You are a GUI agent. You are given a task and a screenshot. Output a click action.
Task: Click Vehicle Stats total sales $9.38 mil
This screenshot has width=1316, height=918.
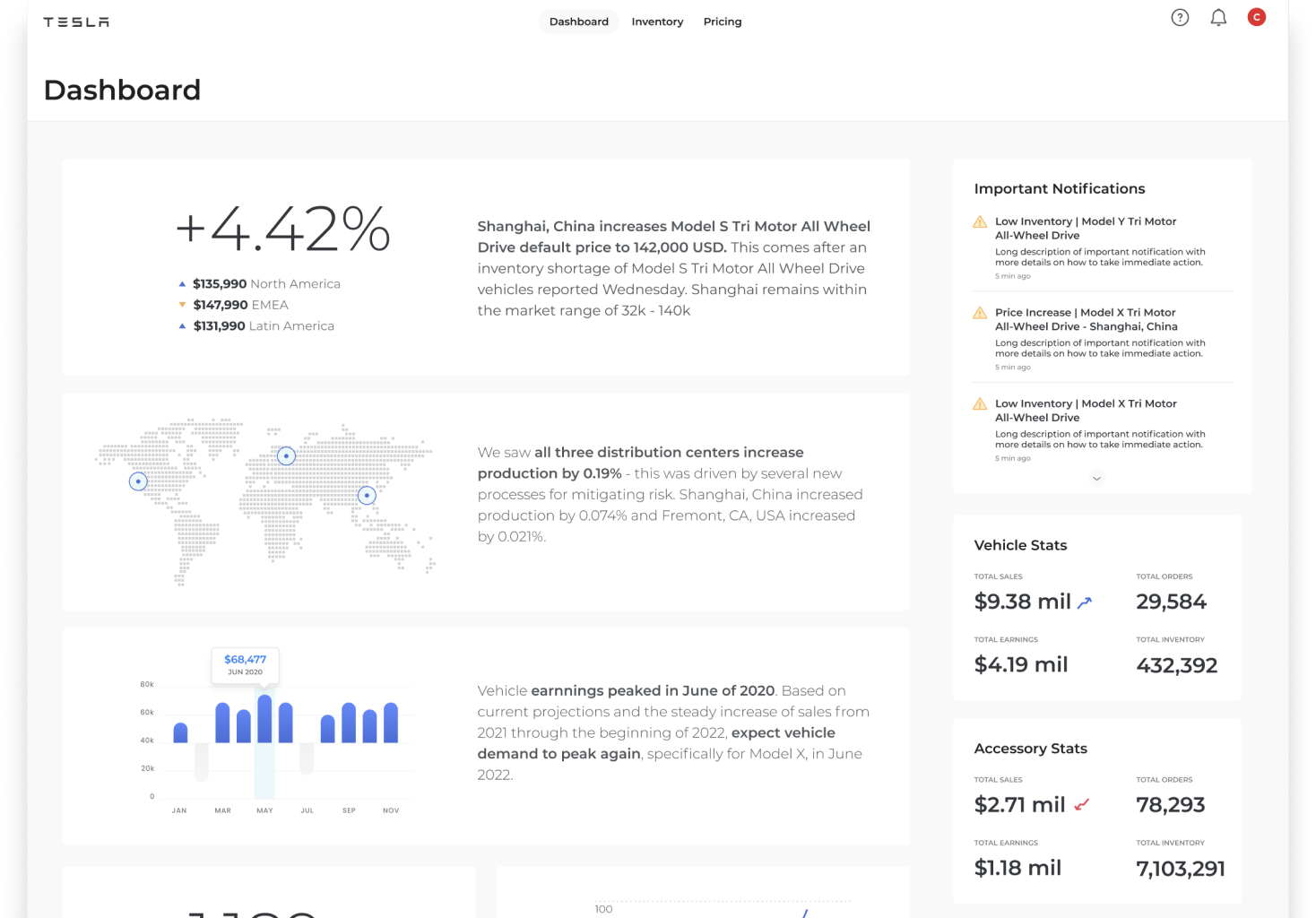coord(1023,602)
